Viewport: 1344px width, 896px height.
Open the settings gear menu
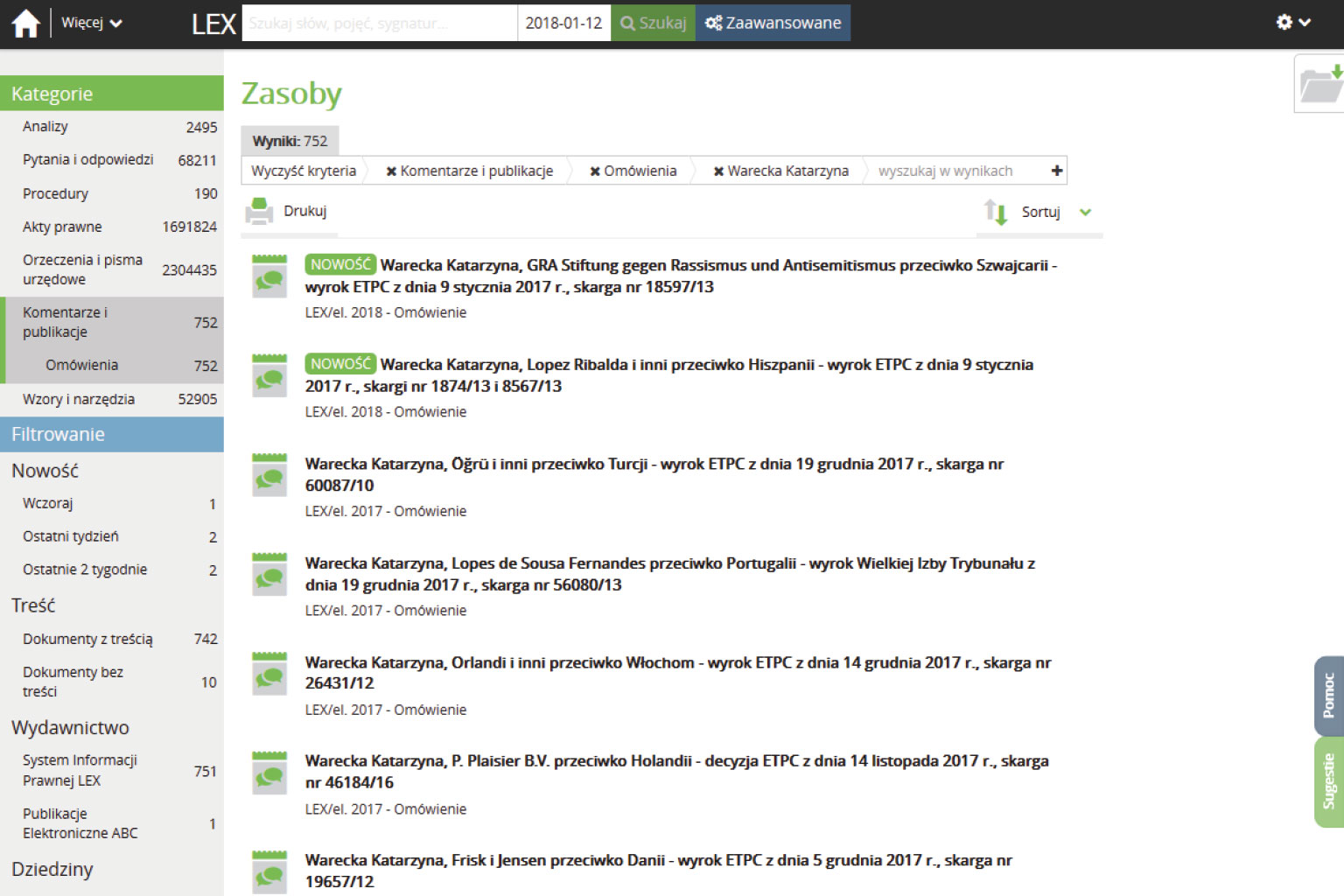click(x=1292, y=23)
